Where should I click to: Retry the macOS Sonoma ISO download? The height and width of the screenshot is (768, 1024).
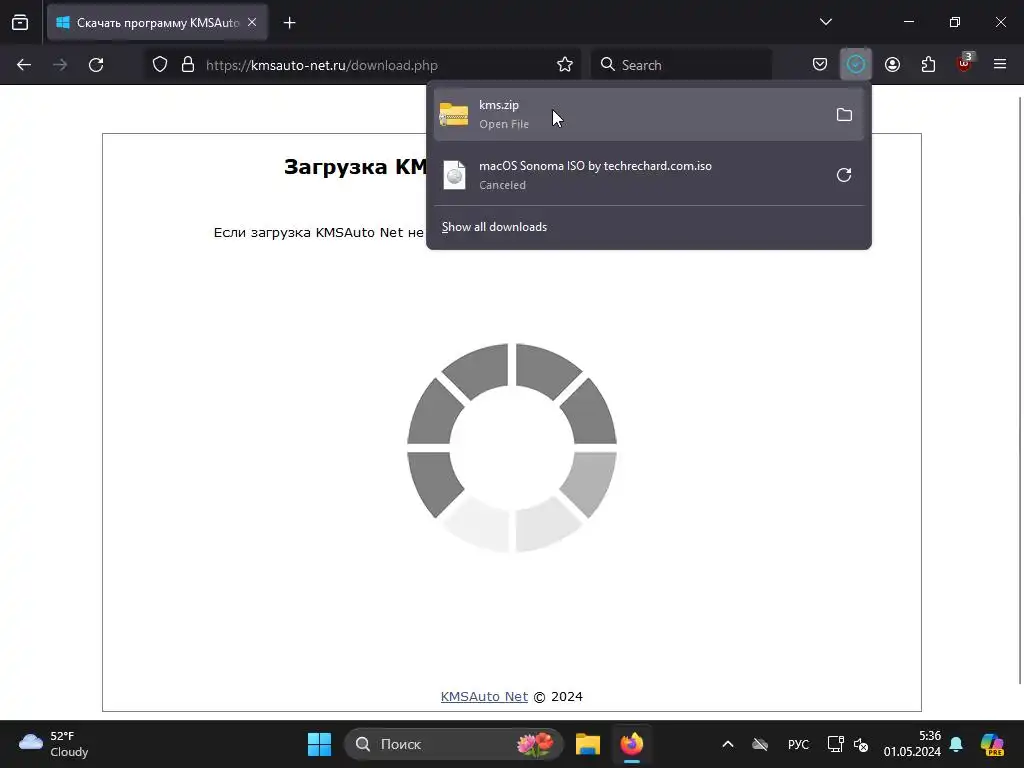(x=844, y=175)
